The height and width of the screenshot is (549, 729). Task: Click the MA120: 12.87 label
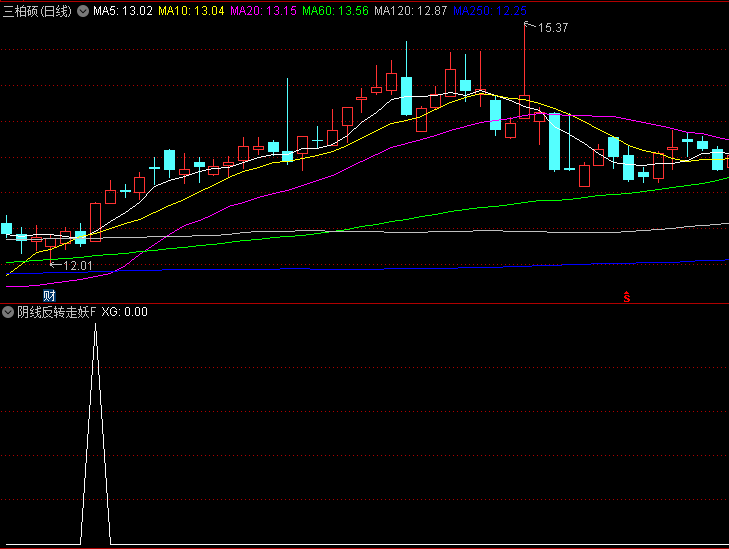click(410, 11)
